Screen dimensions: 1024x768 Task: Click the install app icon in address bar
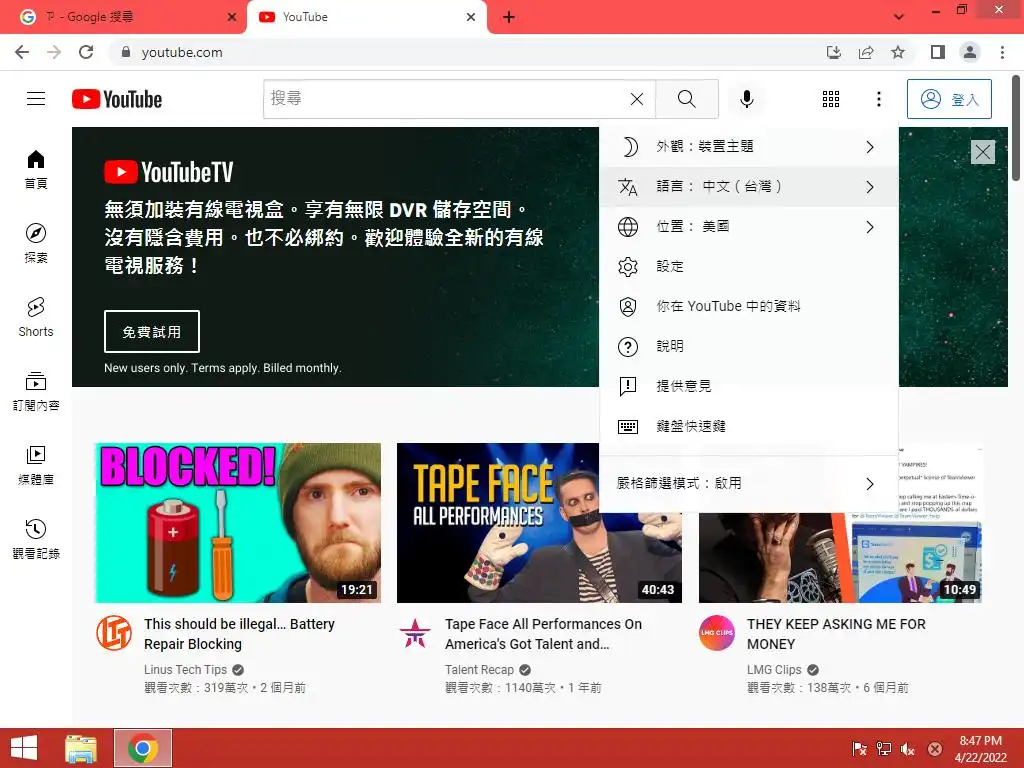tap(834, 52)
